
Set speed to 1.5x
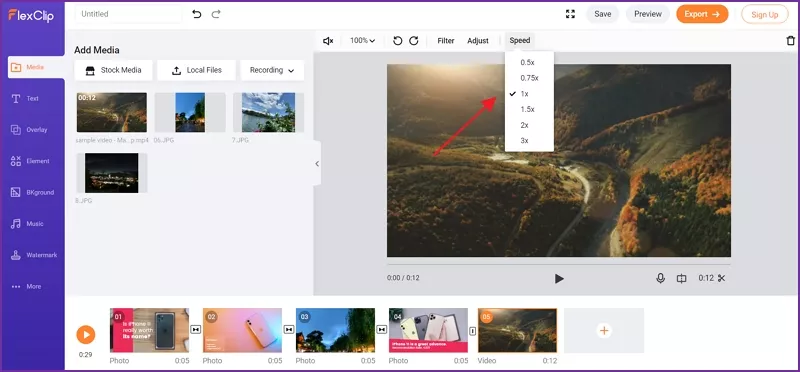click(529, 109)
